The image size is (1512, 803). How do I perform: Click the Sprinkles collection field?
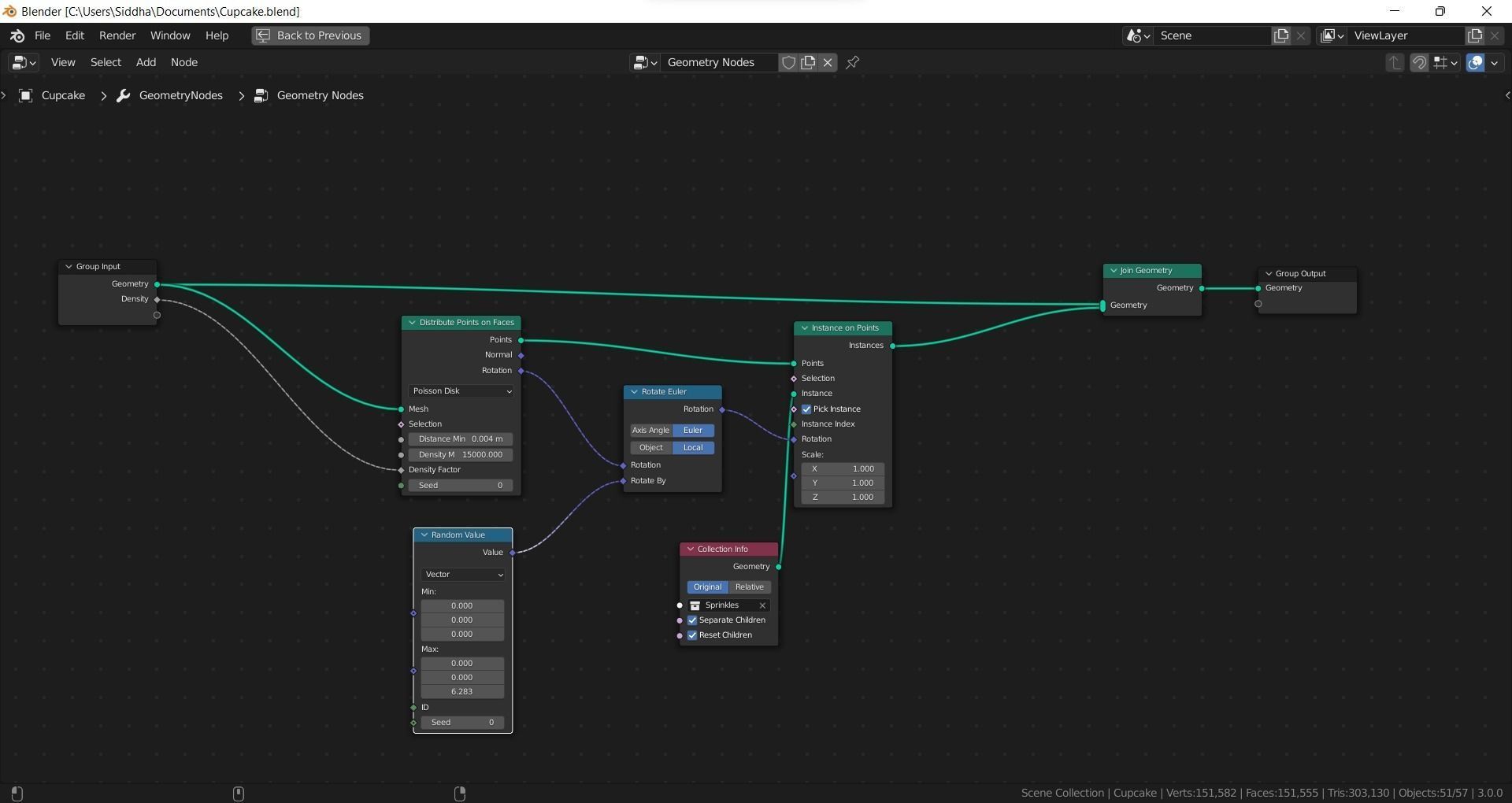click(728, 605)
